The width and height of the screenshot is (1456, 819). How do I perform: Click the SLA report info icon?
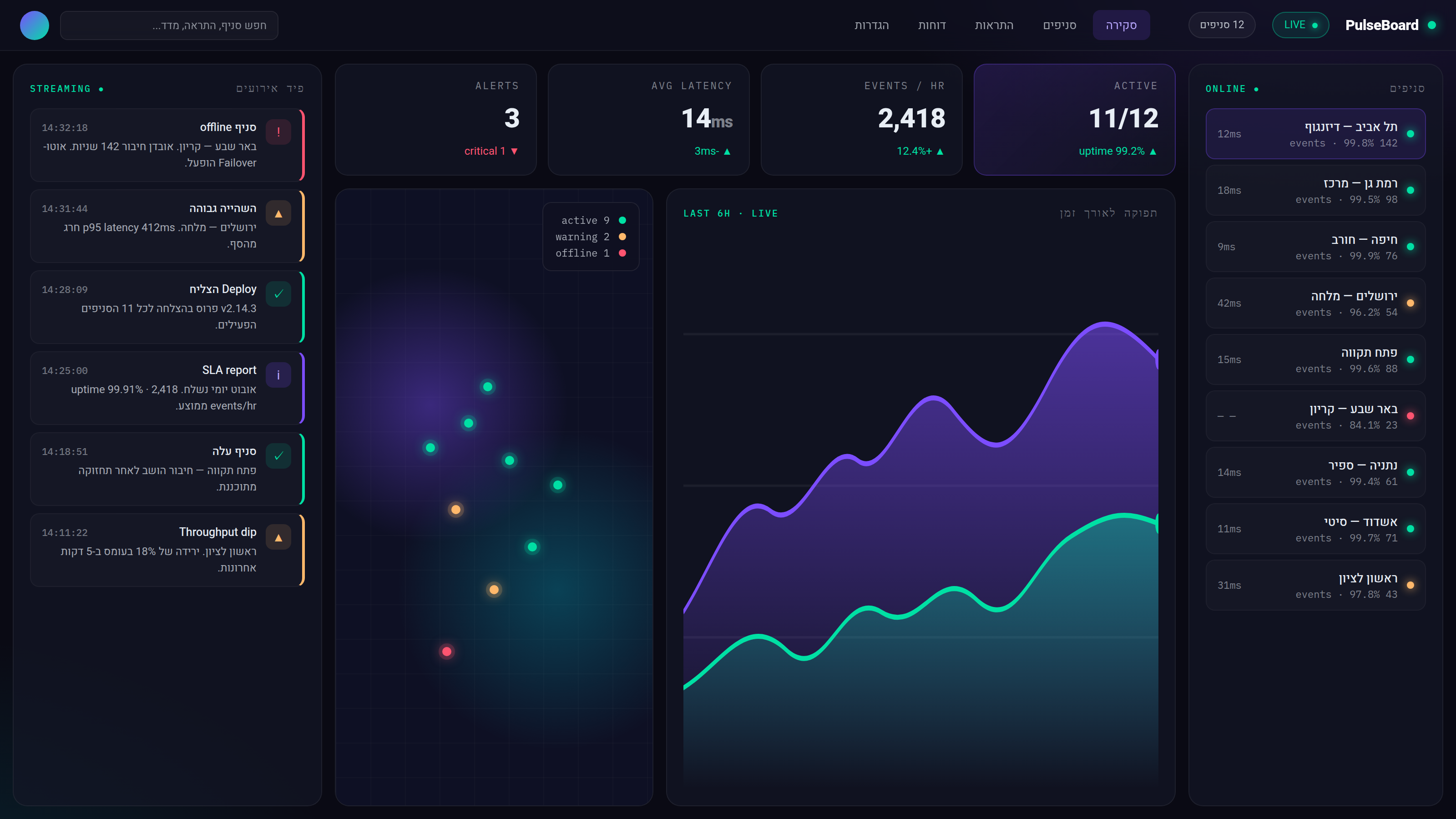[278, 375]
